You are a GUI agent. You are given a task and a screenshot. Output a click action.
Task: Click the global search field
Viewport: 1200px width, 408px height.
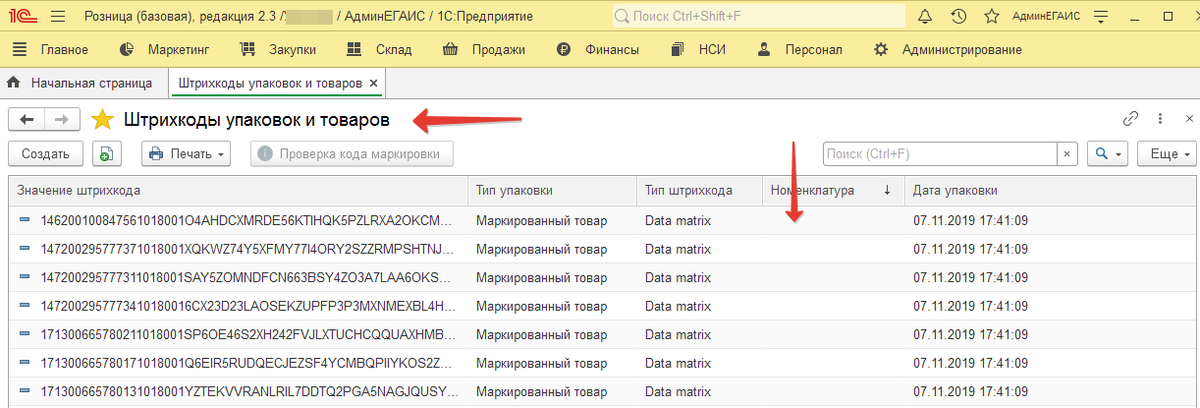tap(757, 16)
